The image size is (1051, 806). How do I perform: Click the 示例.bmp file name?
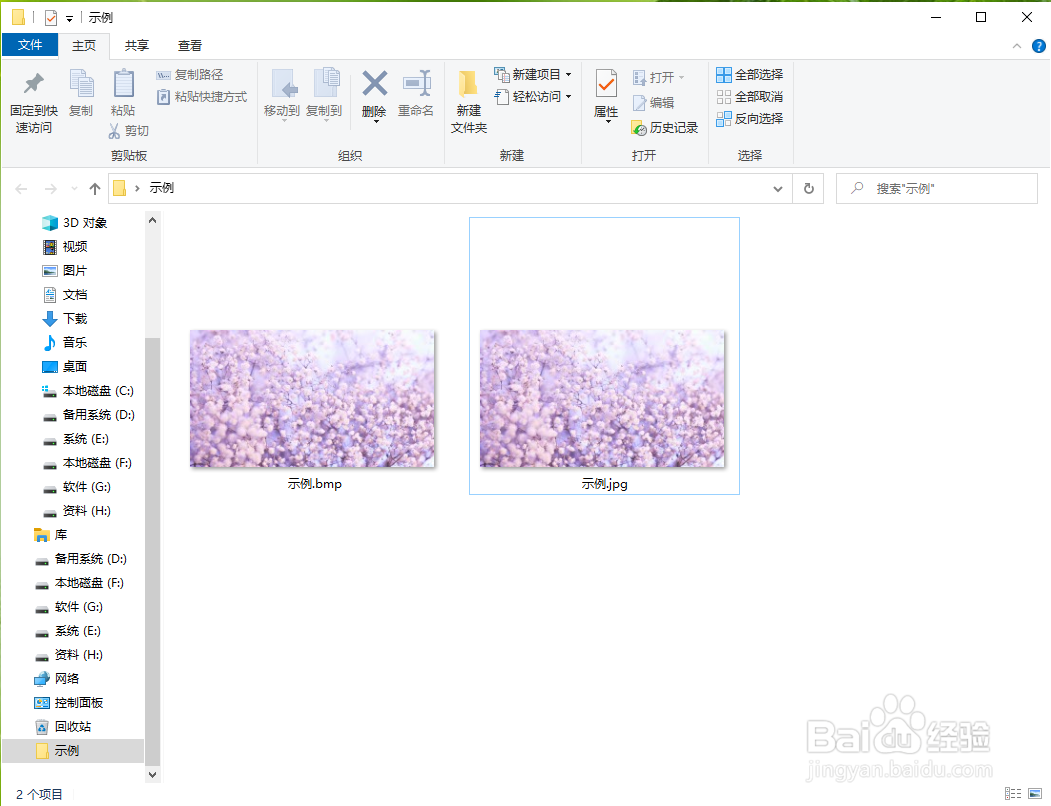pyautogui.click(x=315, y=484)
